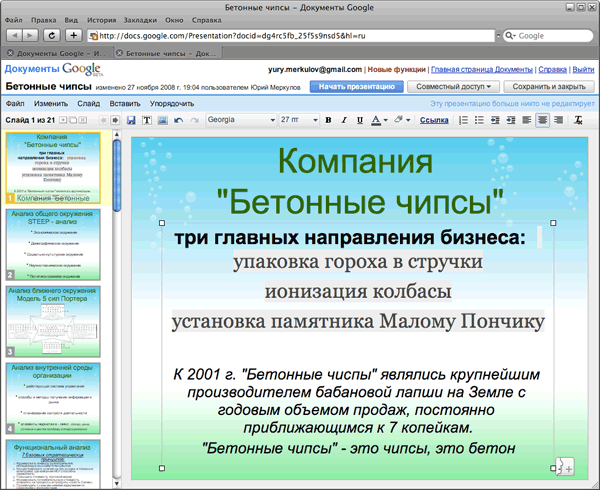600x490 pixels.
Task: Click the slide panel scrollbar up arrow
Action: click(117, 134)
